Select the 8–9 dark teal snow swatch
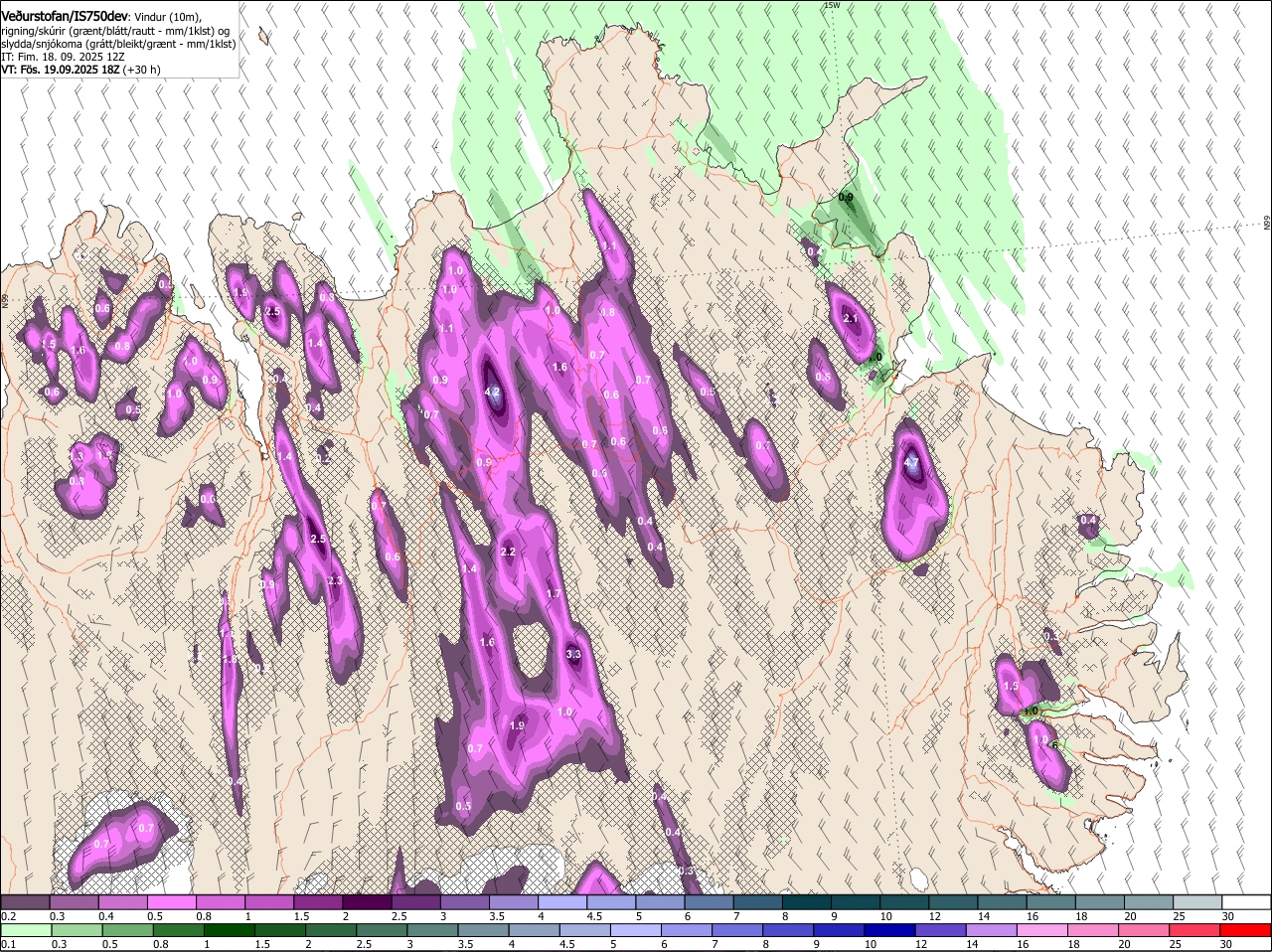The image size is (1272, 952). click(807, 902)
